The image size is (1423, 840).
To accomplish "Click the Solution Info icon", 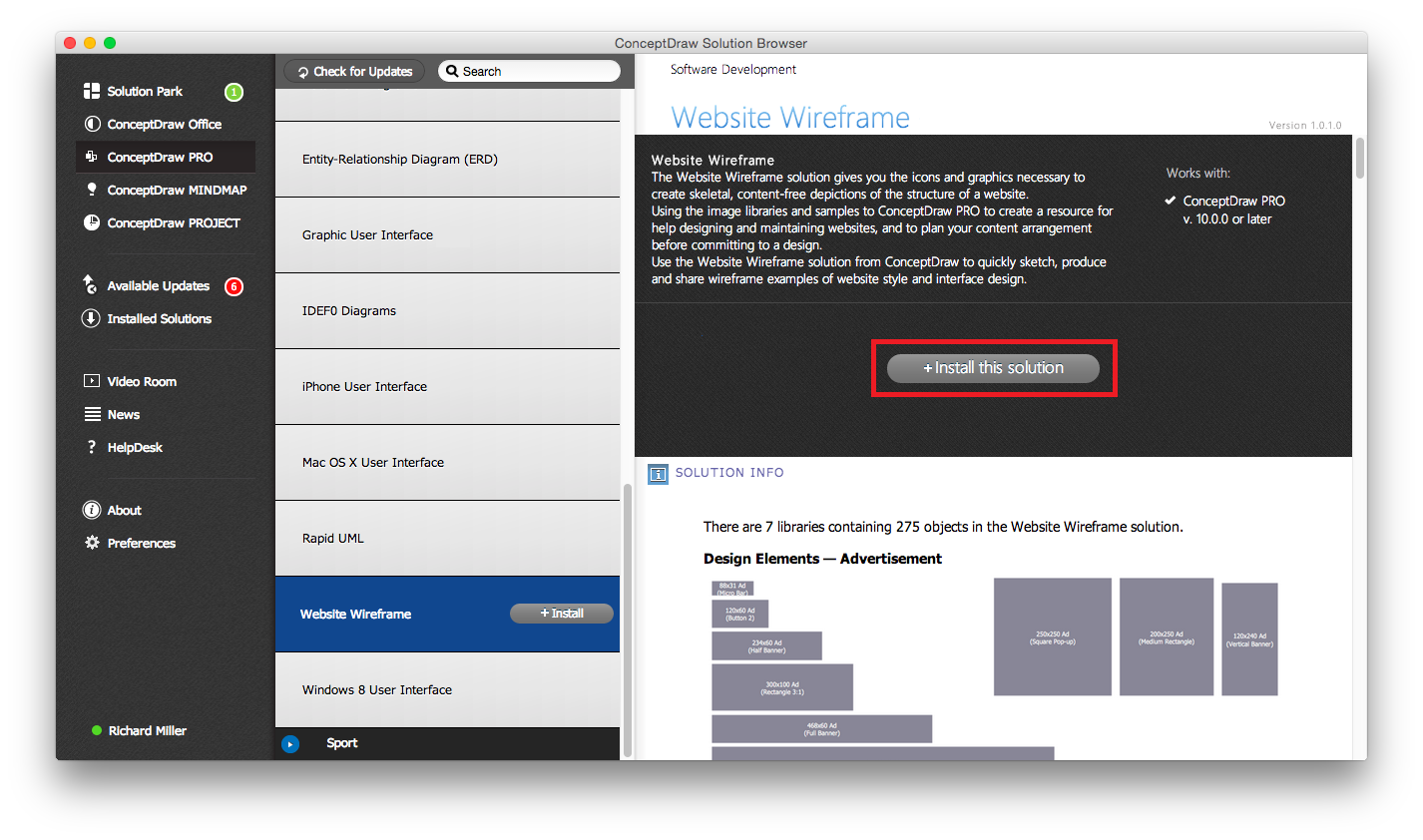I will tap(659, 473).
